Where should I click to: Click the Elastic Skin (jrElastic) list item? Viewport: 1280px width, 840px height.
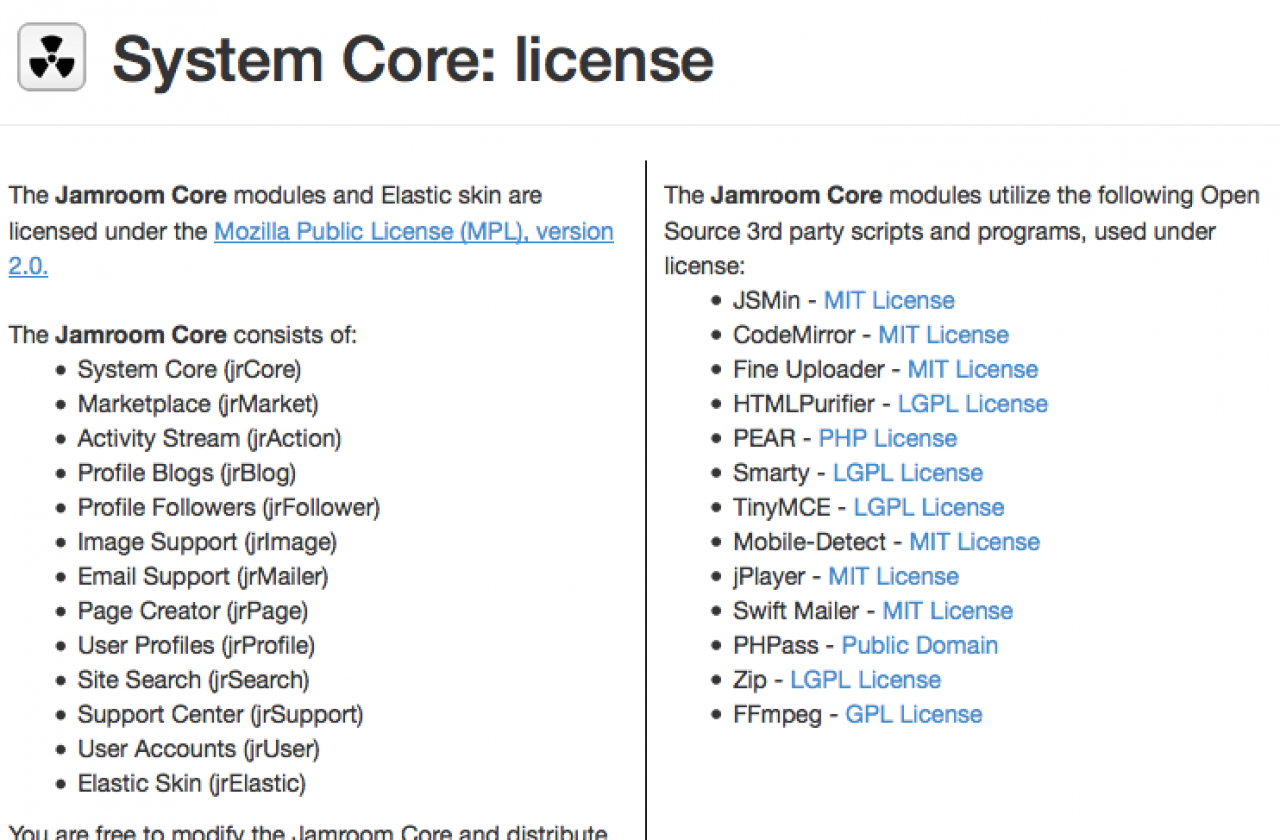191,783
